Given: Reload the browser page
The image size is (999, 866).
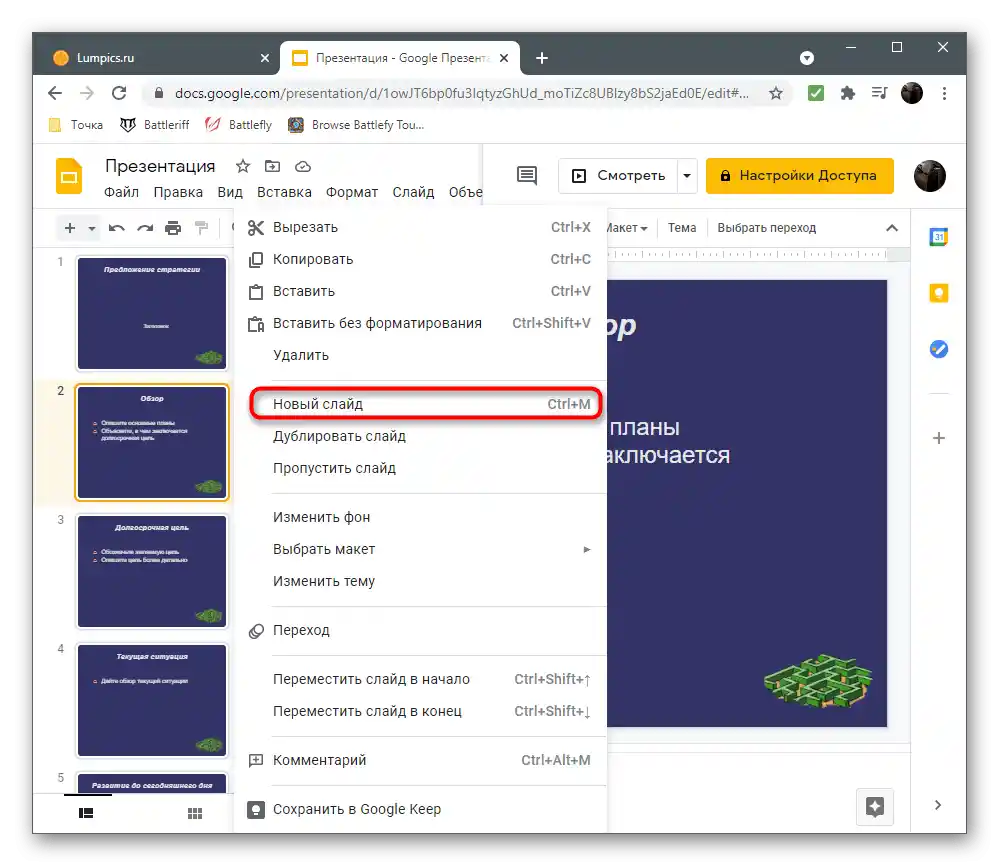Looking at the screenshot, I should pos(119,94).
